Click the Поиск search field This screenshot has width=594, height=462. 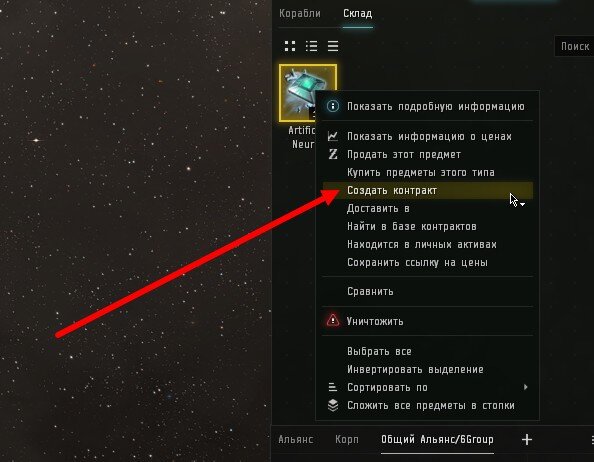click(574, 46)
